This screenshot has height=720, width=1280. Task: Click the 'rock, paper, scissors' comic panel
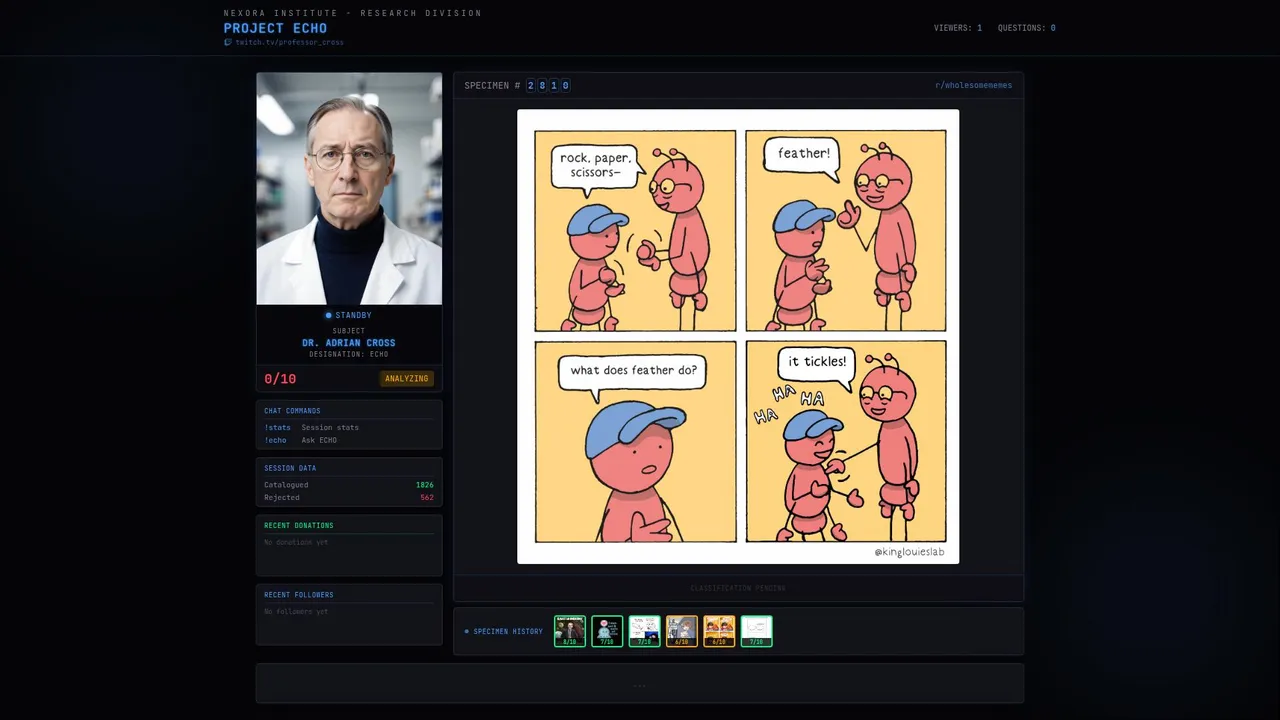pos(635,231)
